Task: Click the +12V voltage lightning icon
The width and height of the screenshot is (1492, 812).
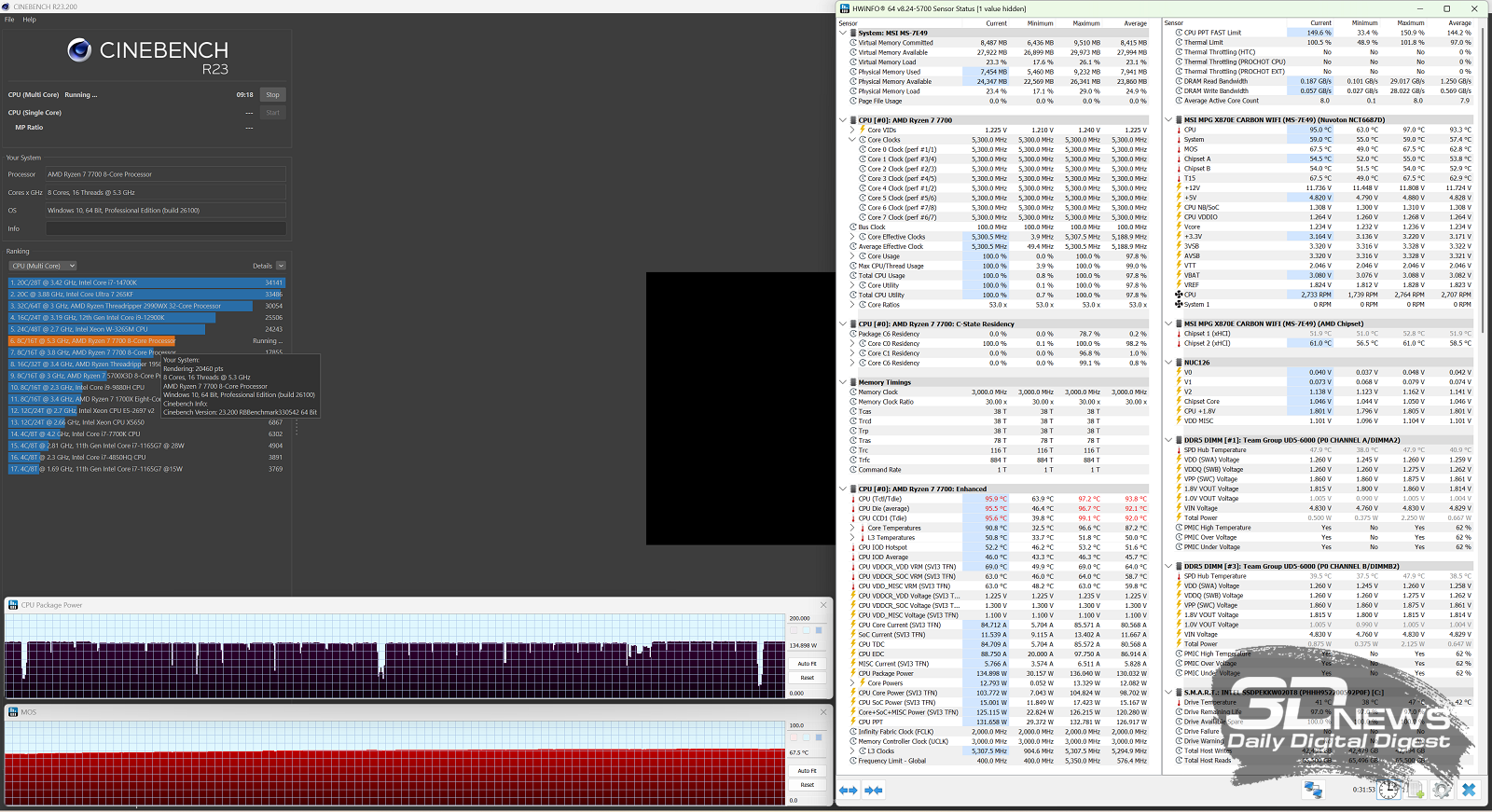Action: click(x=1179, y=188)
